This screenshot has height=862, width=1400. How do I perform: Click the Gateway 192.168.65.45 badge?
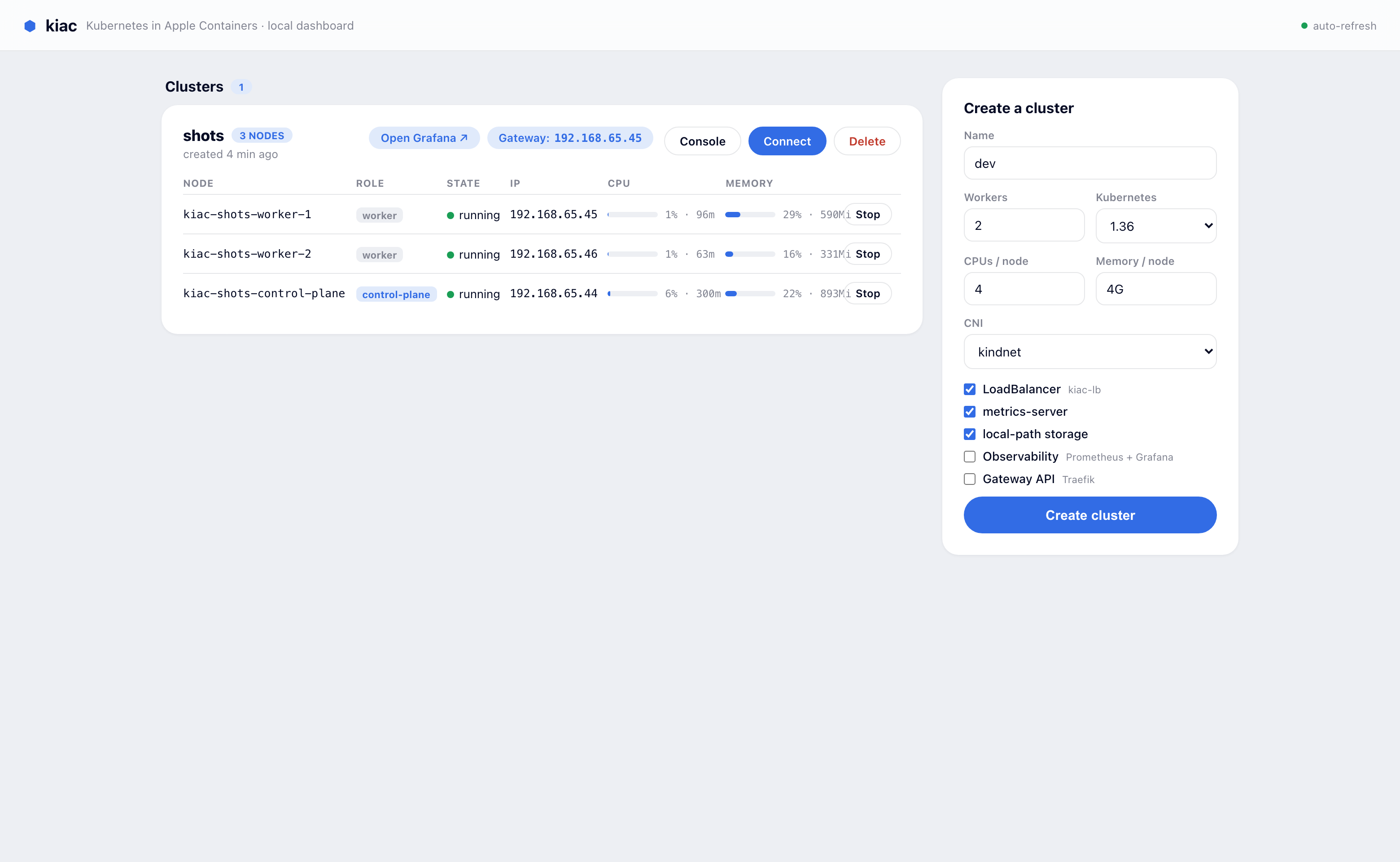(x=570, y=138)
